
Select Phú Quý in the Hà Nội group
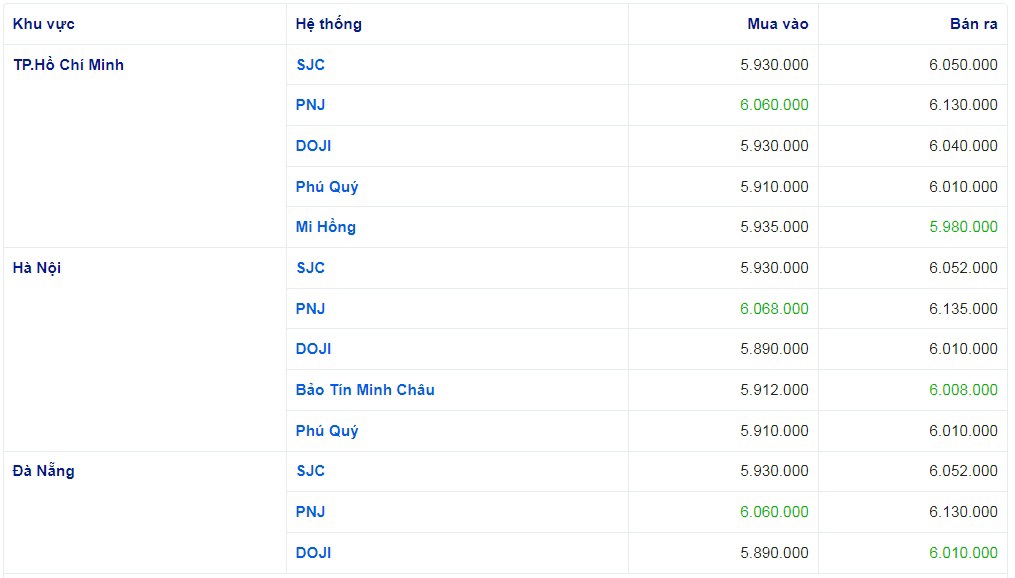tap(327, 431)
